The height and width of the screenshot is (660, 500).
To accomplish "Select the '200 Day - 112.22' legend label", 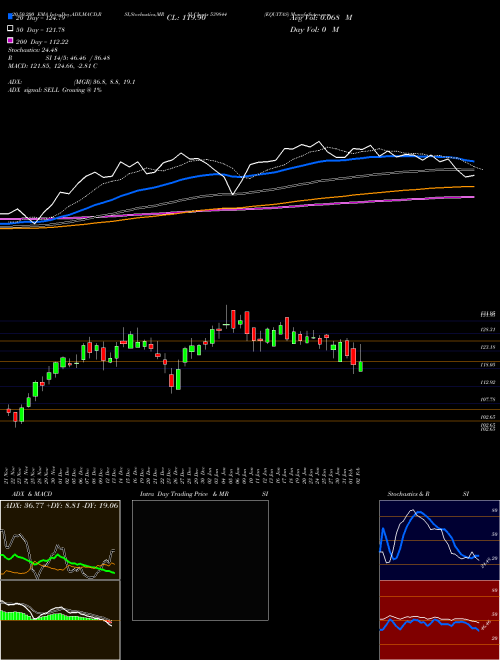I will point(42,42).
